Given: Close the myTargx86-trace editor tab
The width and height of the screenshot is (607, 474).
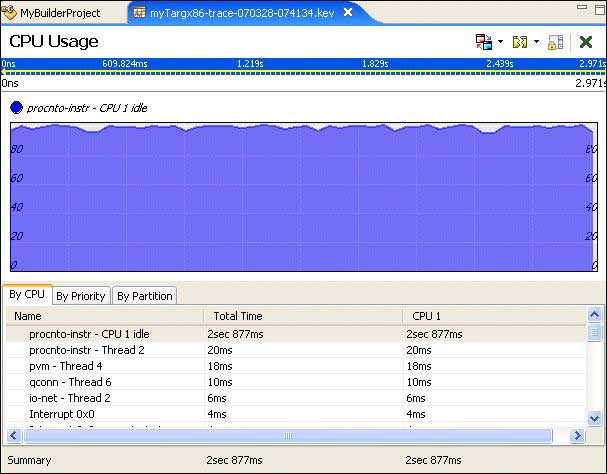Looking at the screenshot, I should [348, 12].
